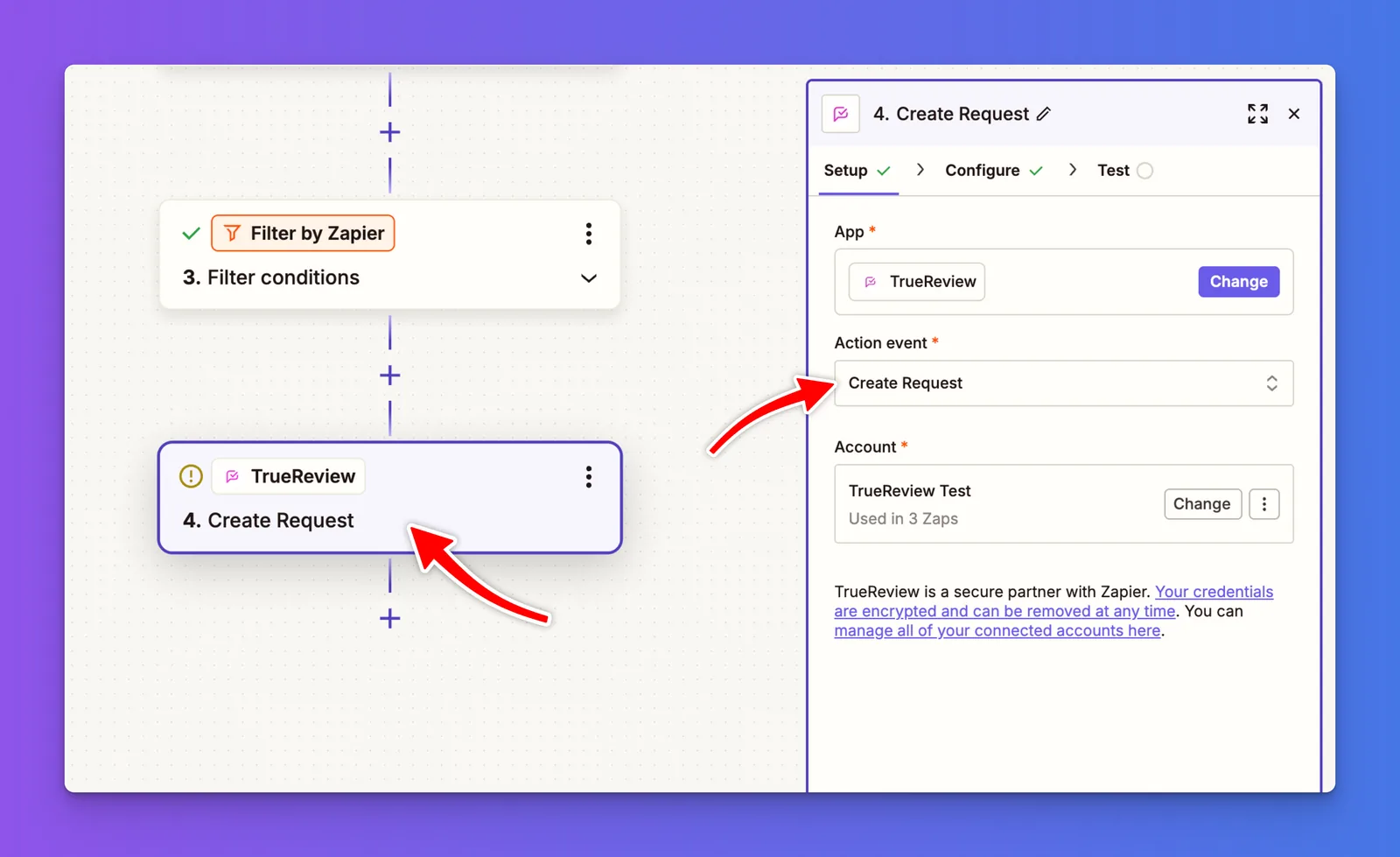
Task: Close the Create Request panel
Action: (1294, 114)
